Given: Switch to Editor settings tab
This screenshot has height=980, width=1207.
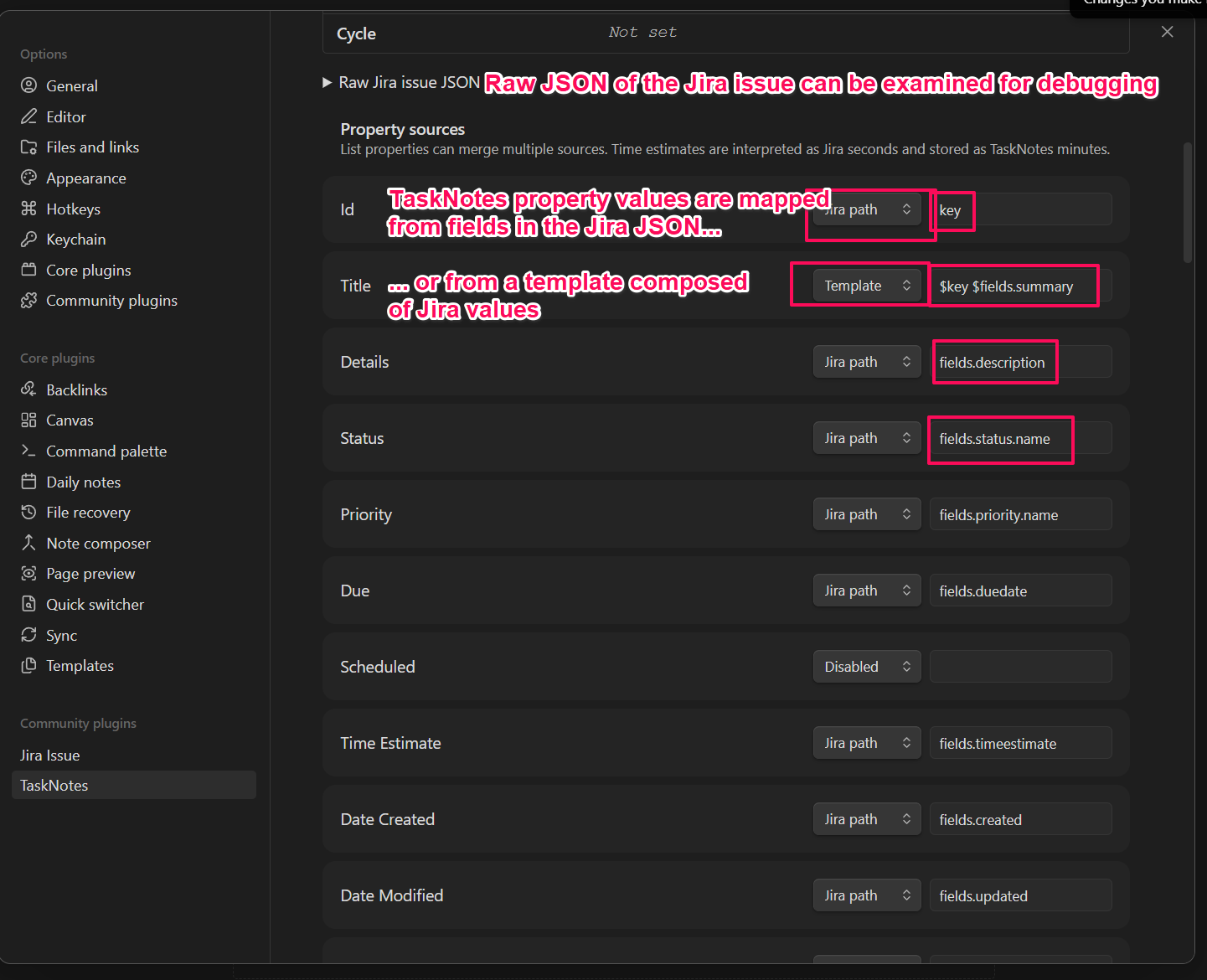Looking at the screenshot, I should [134, 116].
